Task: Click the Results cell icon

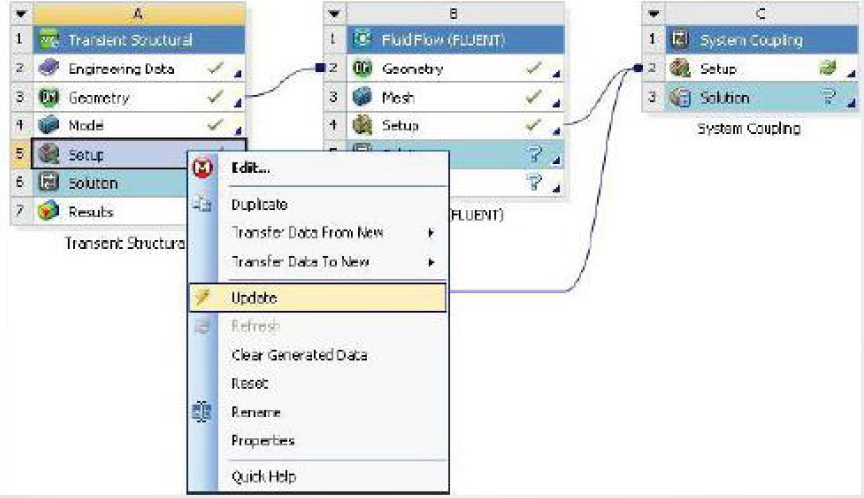Action: tap(48, 212)
